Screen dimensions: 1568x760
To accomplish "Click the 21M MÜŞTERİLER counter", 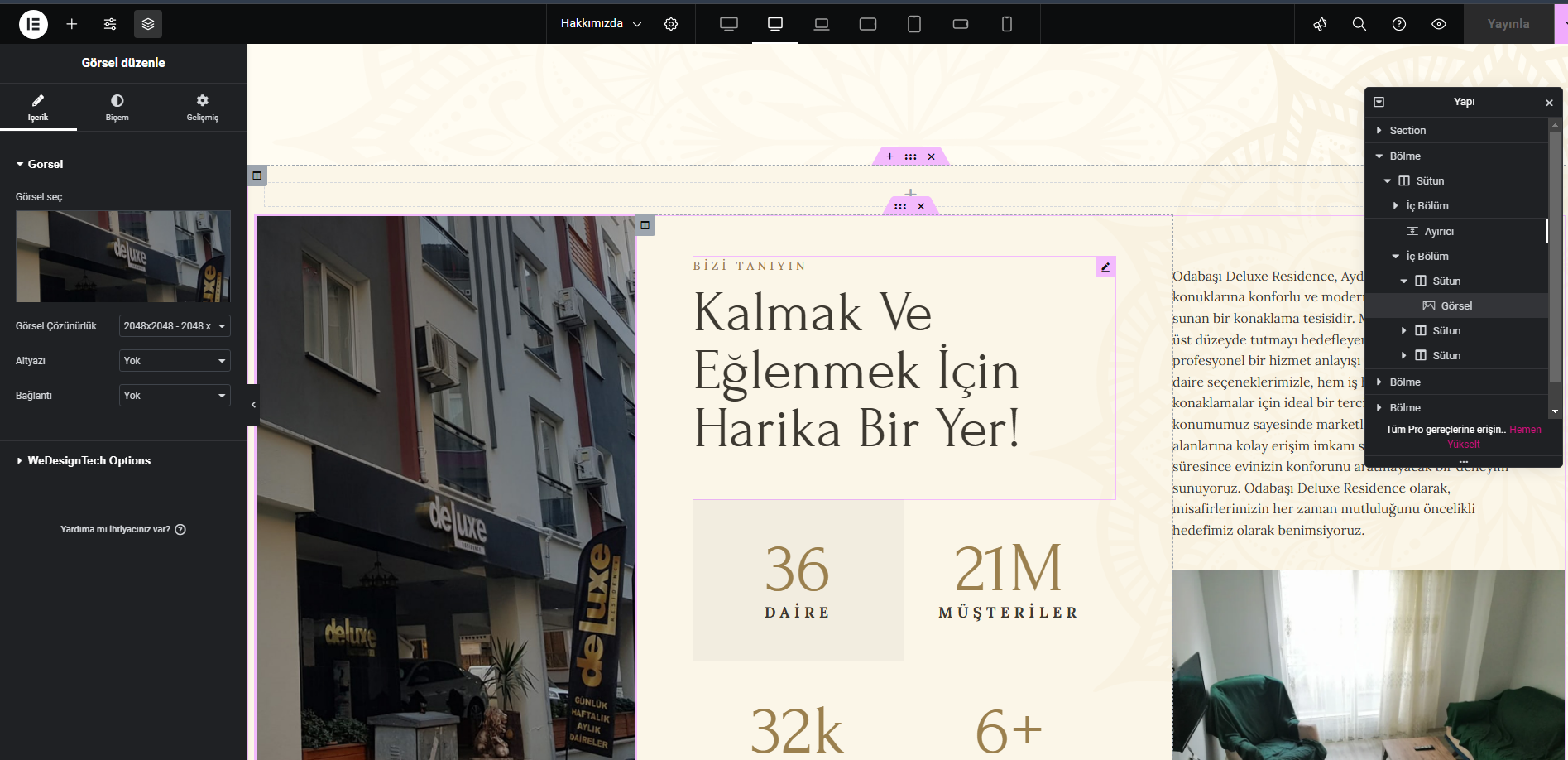I will 1009,580.
